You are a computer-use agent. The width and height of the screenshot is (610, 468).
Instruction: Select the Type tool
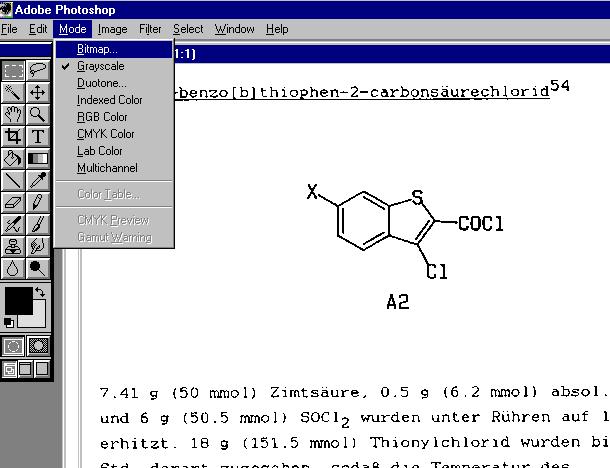[x=38, y=136]
